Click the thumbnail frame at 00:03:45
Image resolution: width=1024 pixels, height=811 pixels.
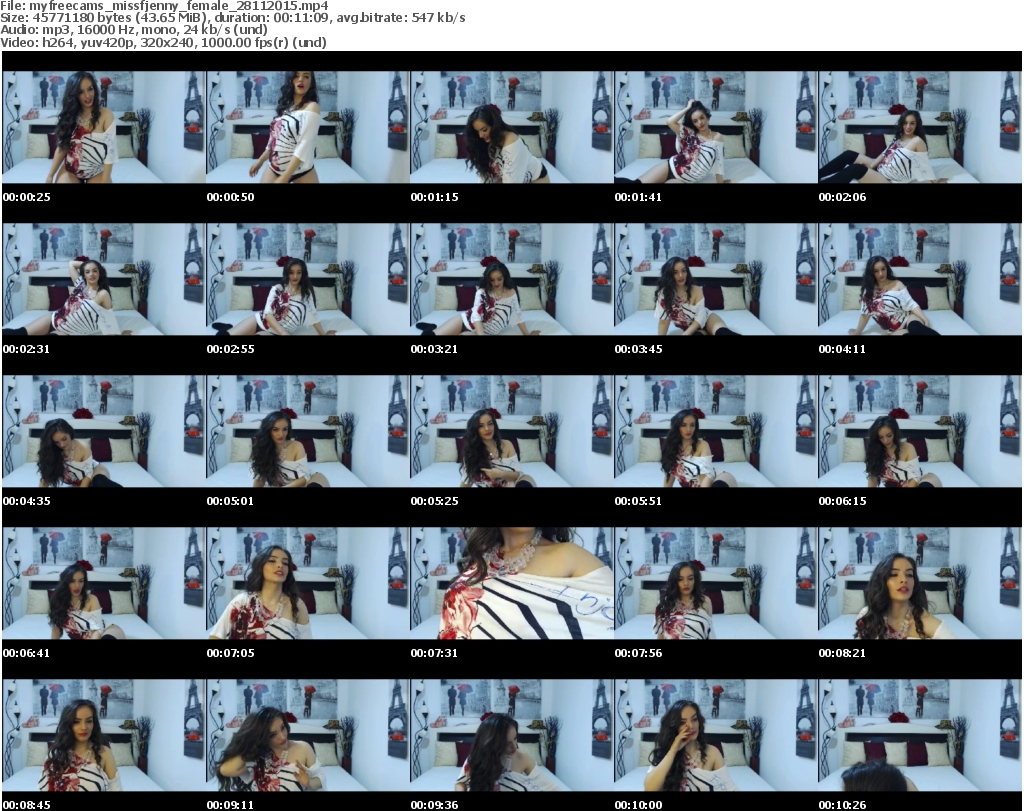point(716,279)
